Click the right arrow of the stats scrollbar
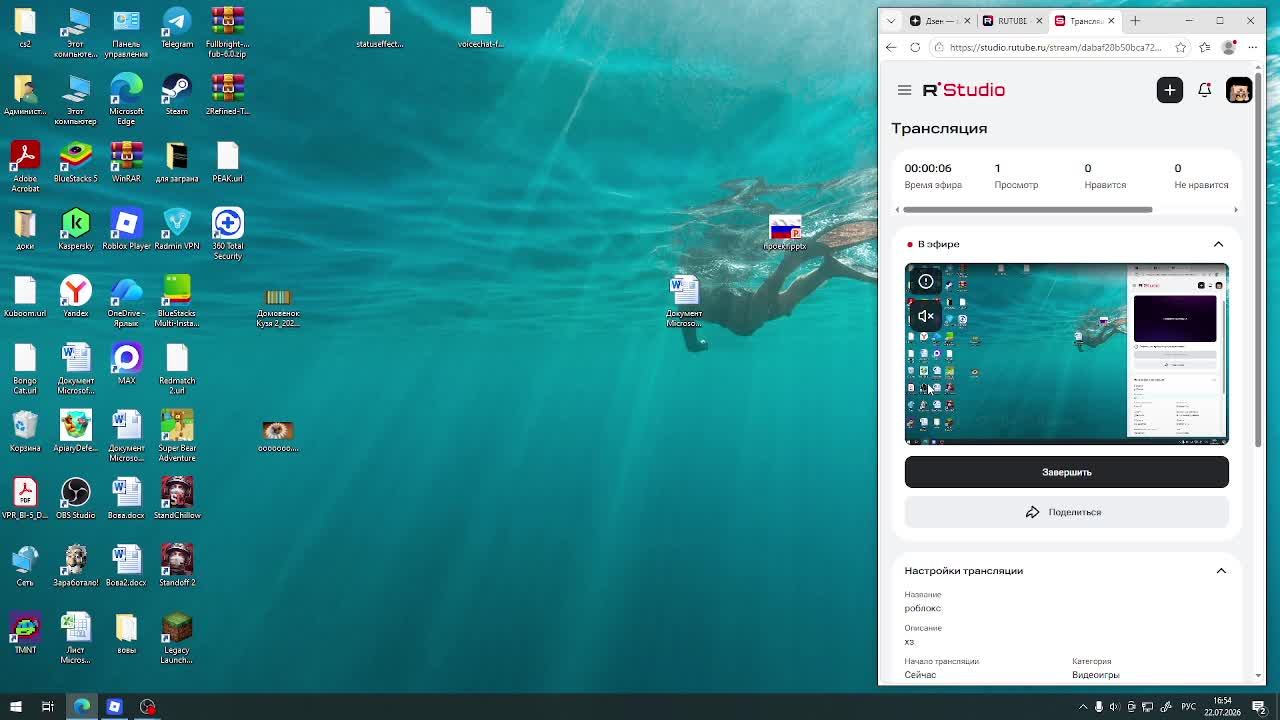 tap(1235, 210)
